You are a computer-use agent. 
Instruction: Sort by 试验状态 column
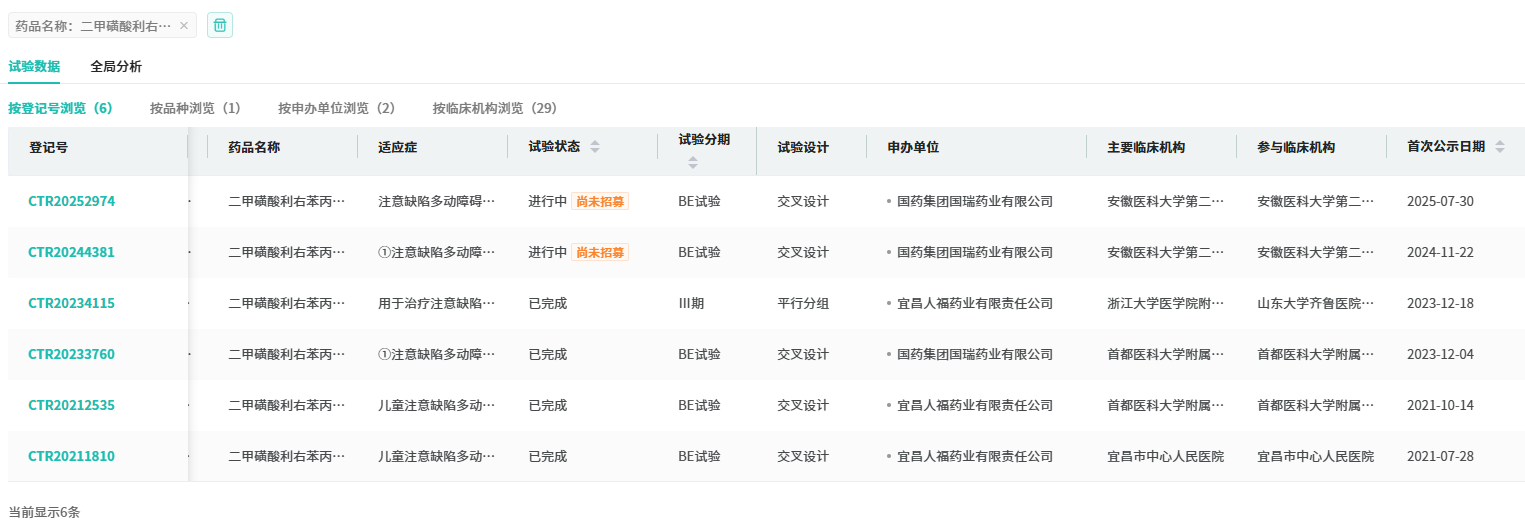[x=595, y=147]
